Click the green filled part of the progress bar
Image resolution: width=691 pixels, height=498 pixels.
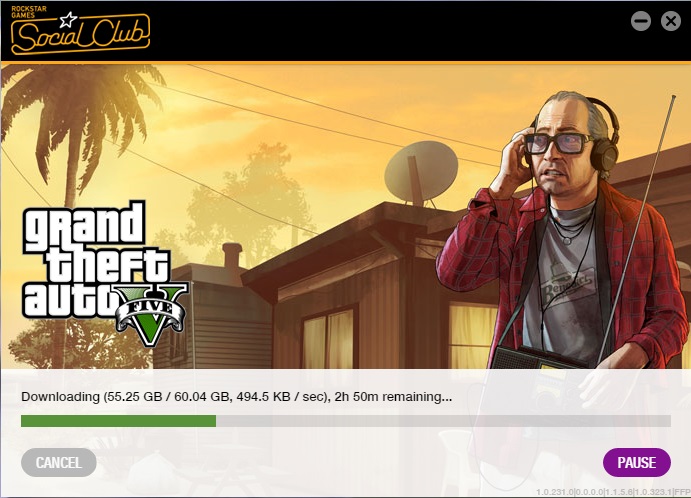click(x=119, y=421)
